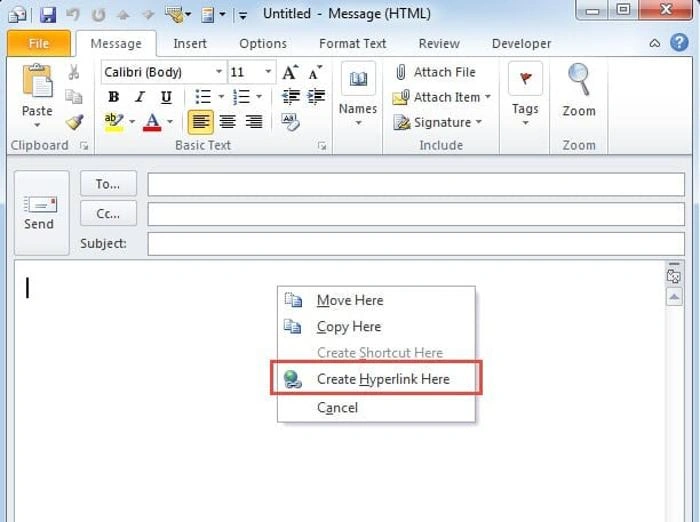The image size is (700, 522).
Task: Click in the To recipients field
Action: (416, 184)
